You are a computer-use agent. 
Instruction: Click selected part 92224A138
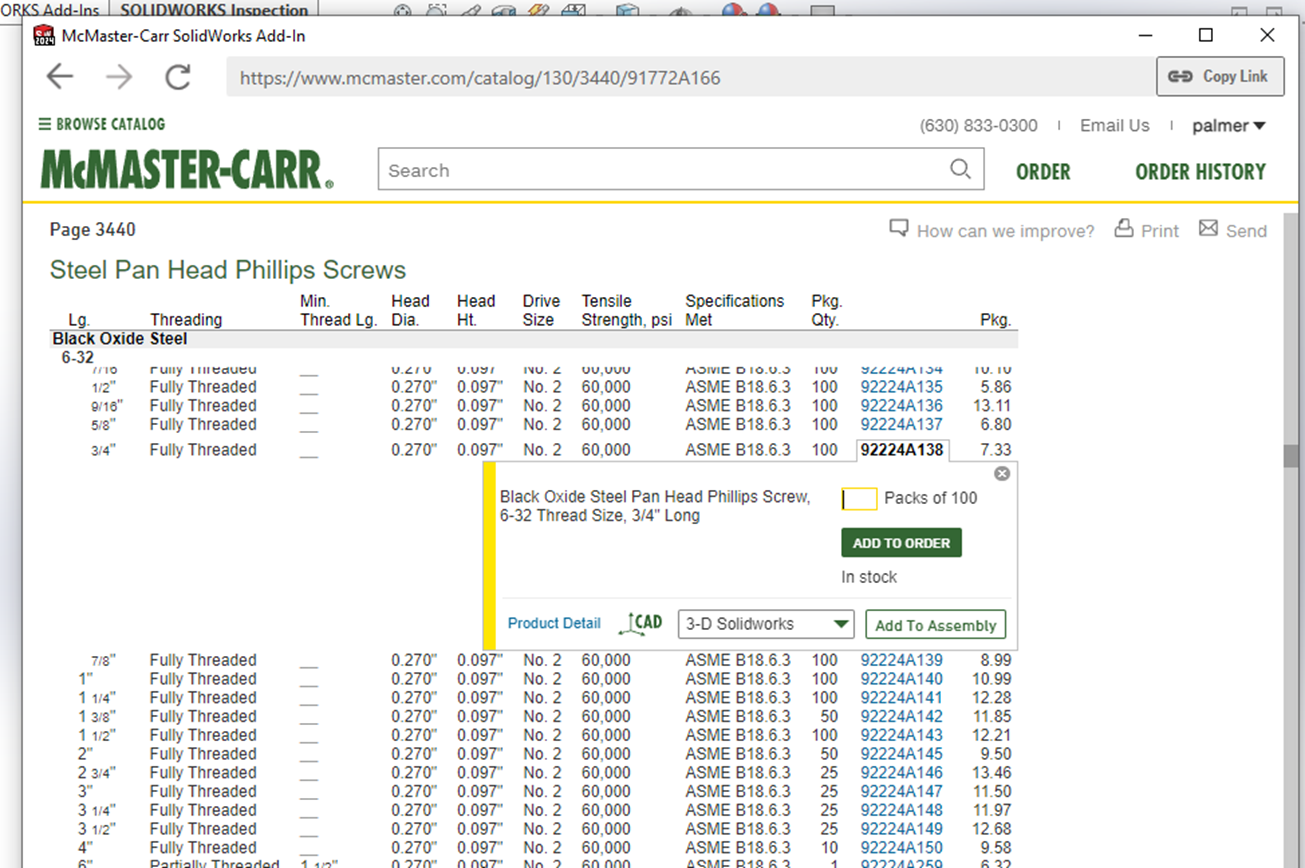902,450
